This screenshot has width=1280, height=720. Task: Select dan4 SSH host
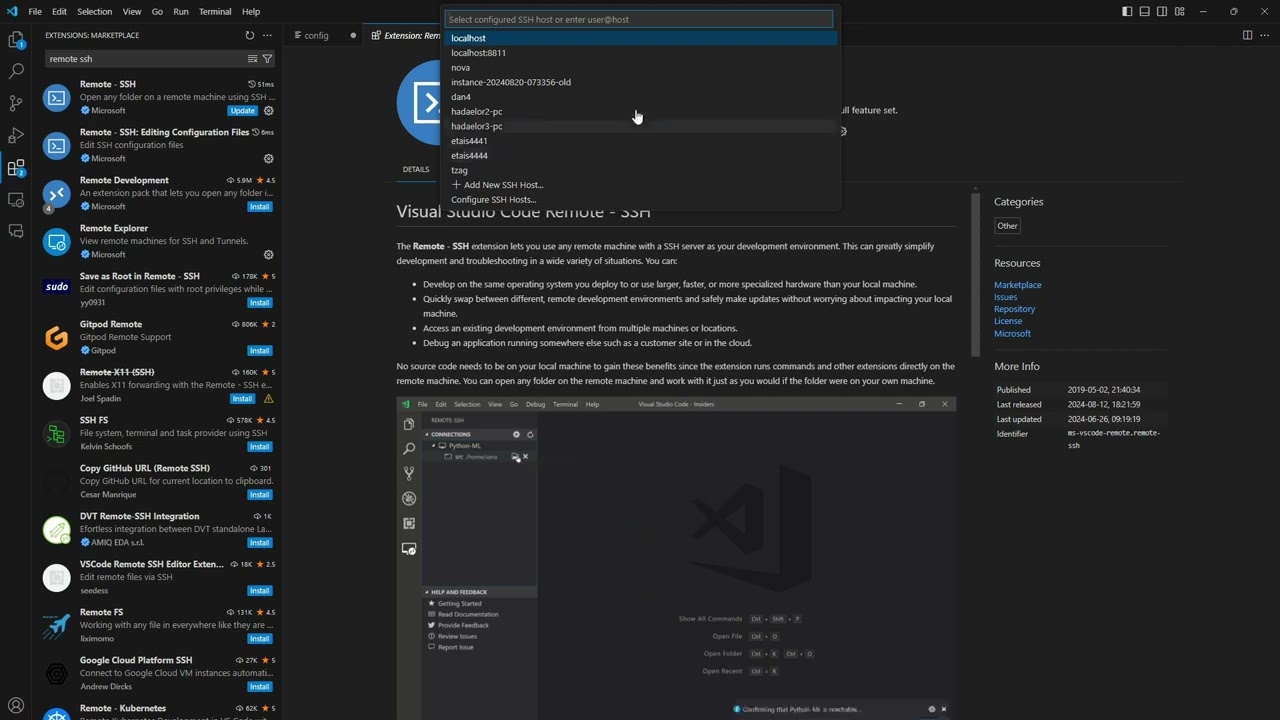[x=640, y=97]
